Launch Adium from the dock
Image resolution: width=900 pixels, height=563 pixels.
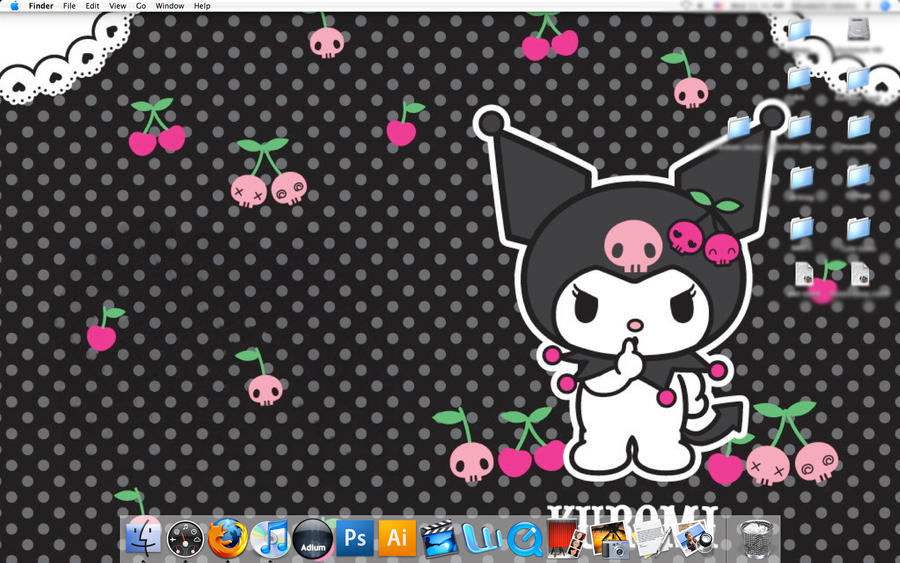[313, 538]
